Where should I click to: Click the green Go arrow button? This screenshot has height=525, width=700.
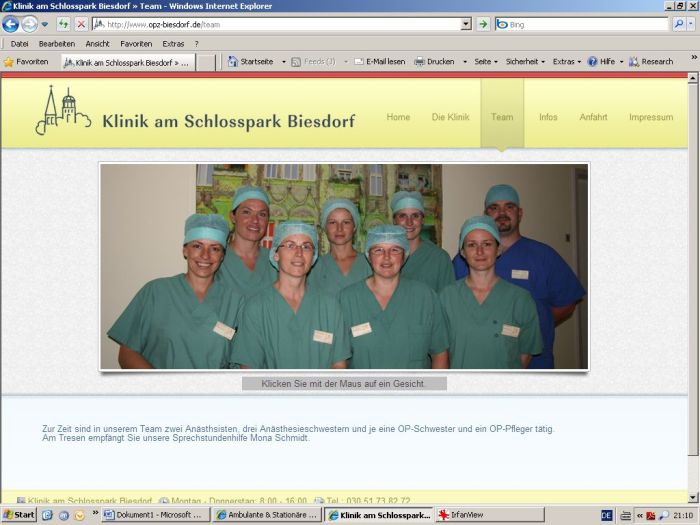(x=483, y=24)
